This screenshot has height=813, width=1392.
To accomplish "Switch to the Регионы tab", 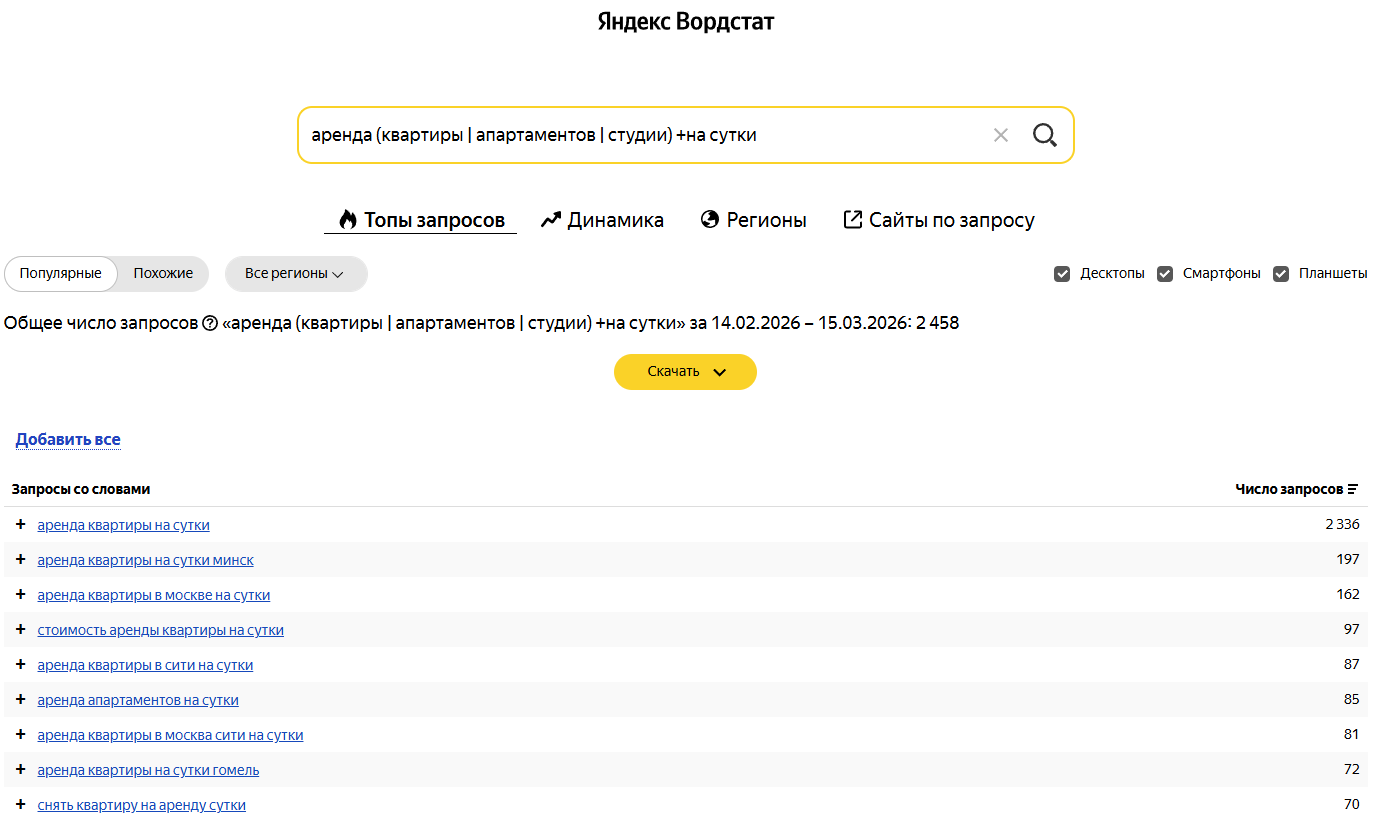I will click(754, 220).
